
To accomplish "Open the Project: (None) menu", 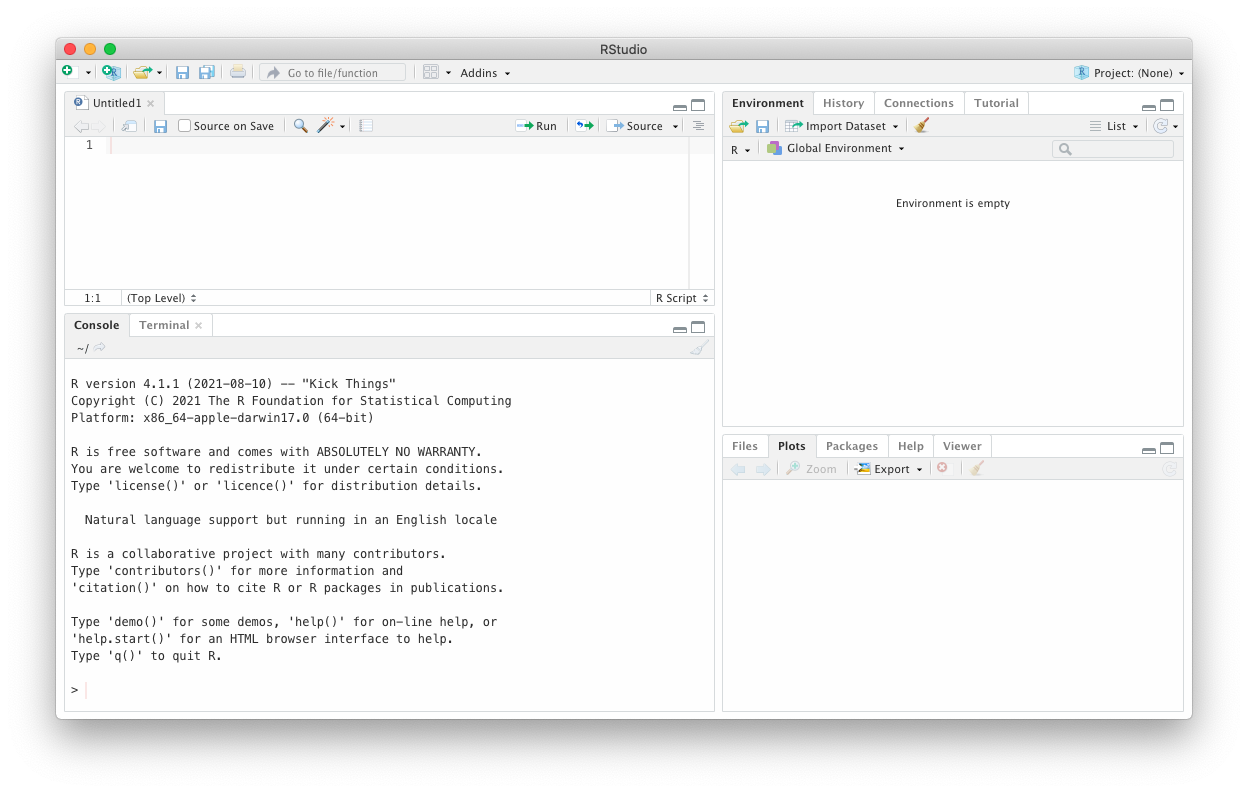I will (x=1129, y=72).
